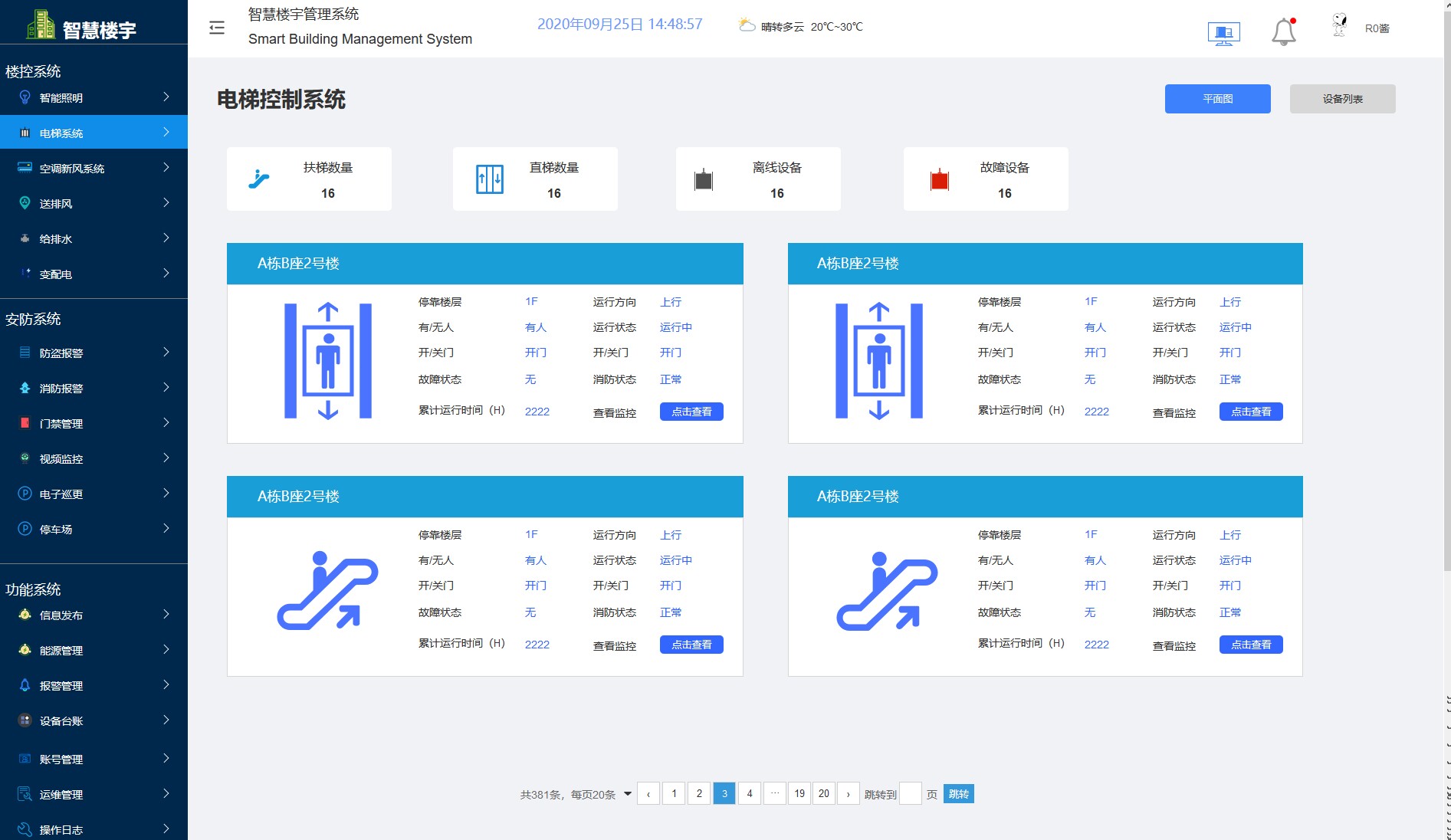Click the 跳转 page jump button
This screenshot has height=840, width=1451.
click(x=957, y=794)
